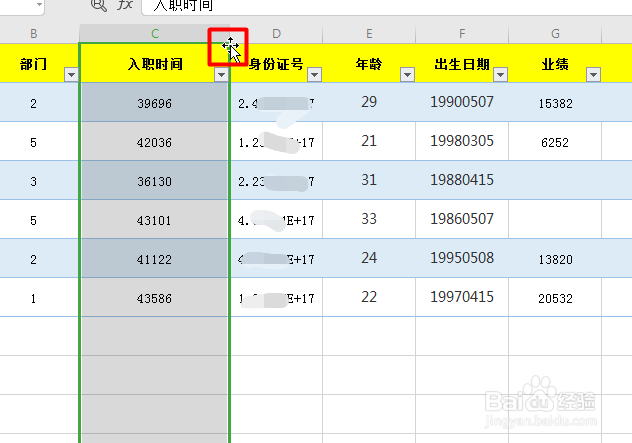
Task: Expand the name box dropdown arrow
Action: click(39, 5)
